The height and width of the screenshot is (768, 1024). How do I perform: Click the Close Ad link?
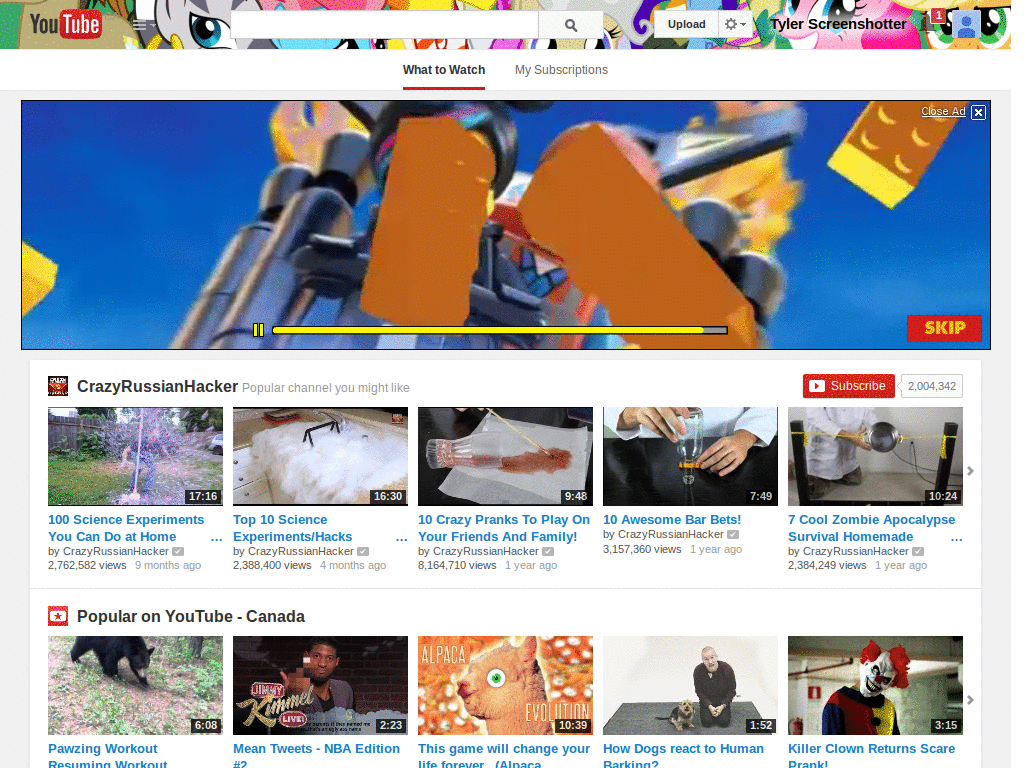click(943, 111)
